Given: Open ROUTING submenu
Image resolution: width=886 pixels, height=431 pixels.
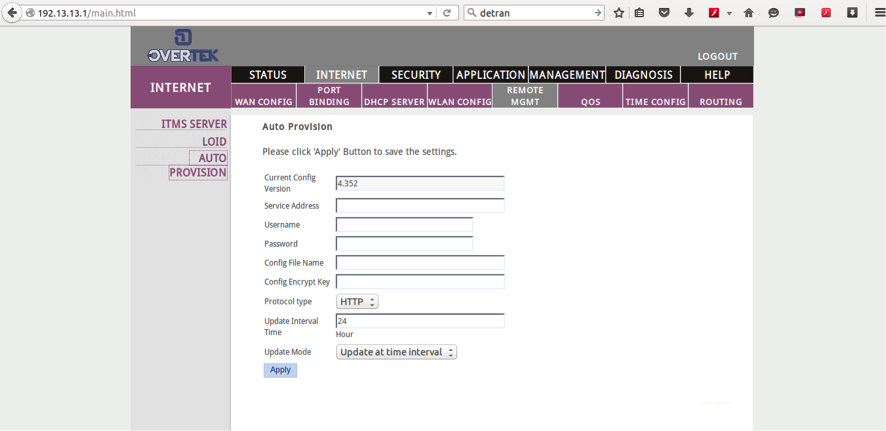Looking at the screenshot, I should tap(721, 96).
